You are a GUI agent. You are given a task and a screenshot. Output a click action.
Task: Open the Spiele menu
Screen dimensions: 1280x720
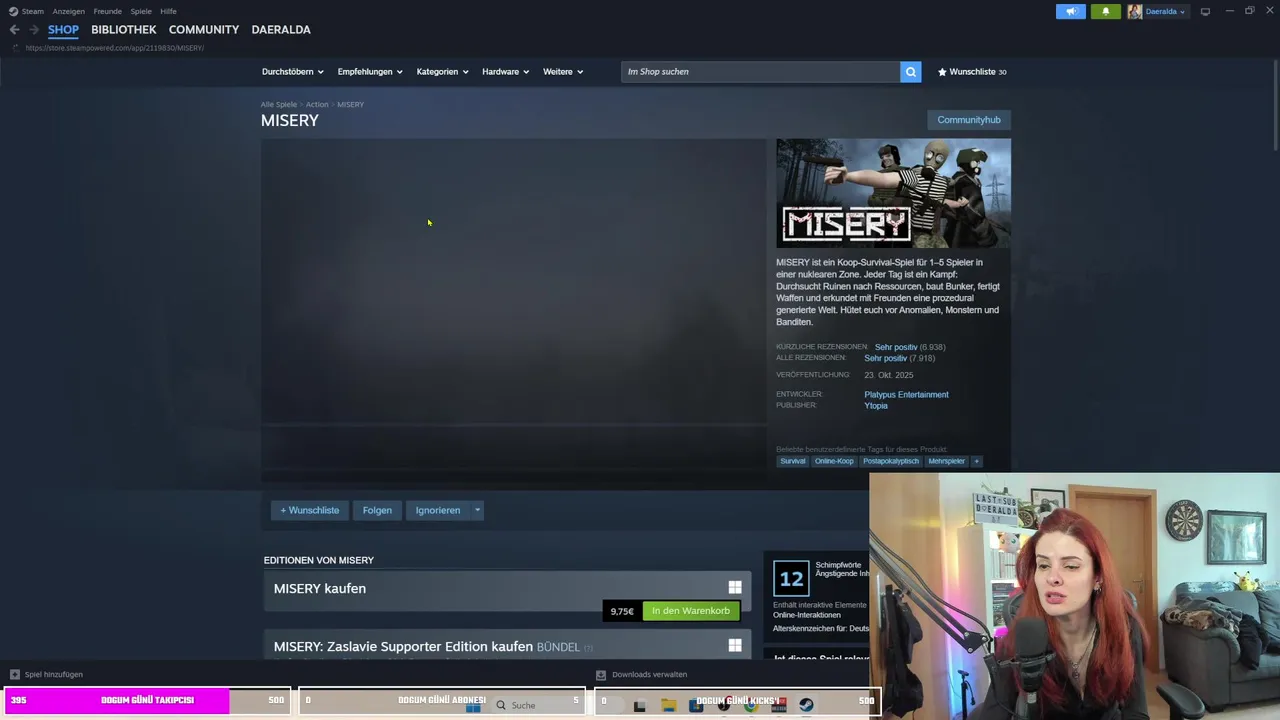(141, 11)
